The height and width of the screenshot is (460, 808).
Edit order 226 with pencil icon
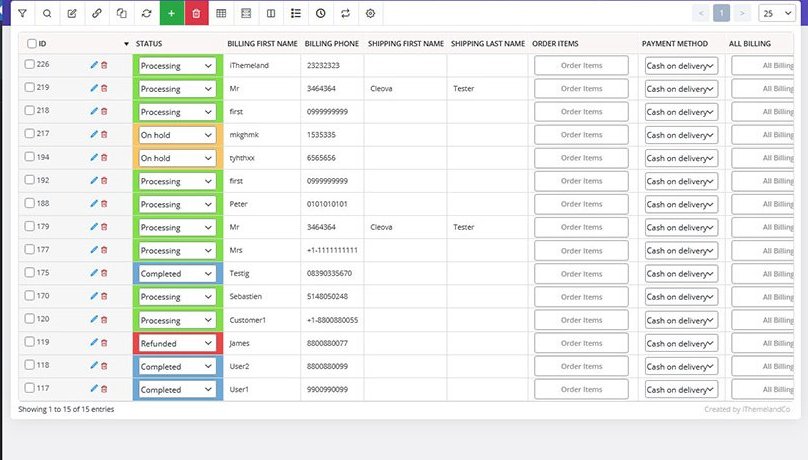[x=94, y=65]
